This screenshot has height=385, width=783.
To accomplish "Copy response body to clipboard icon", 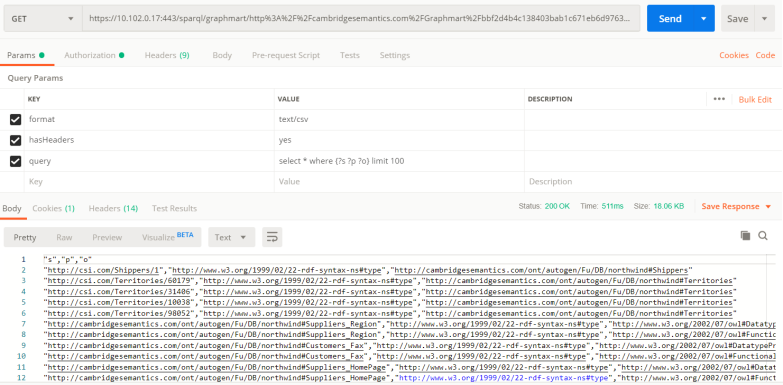I will [x=746, y=236].
